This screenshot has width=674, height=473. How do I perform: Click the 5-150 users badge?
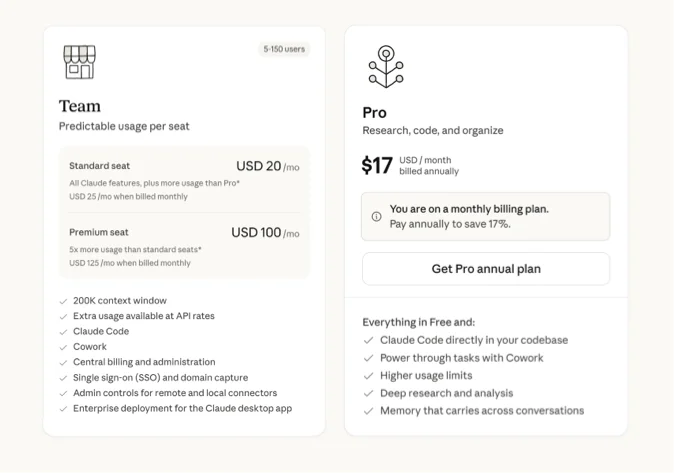(x=284, y=49)
